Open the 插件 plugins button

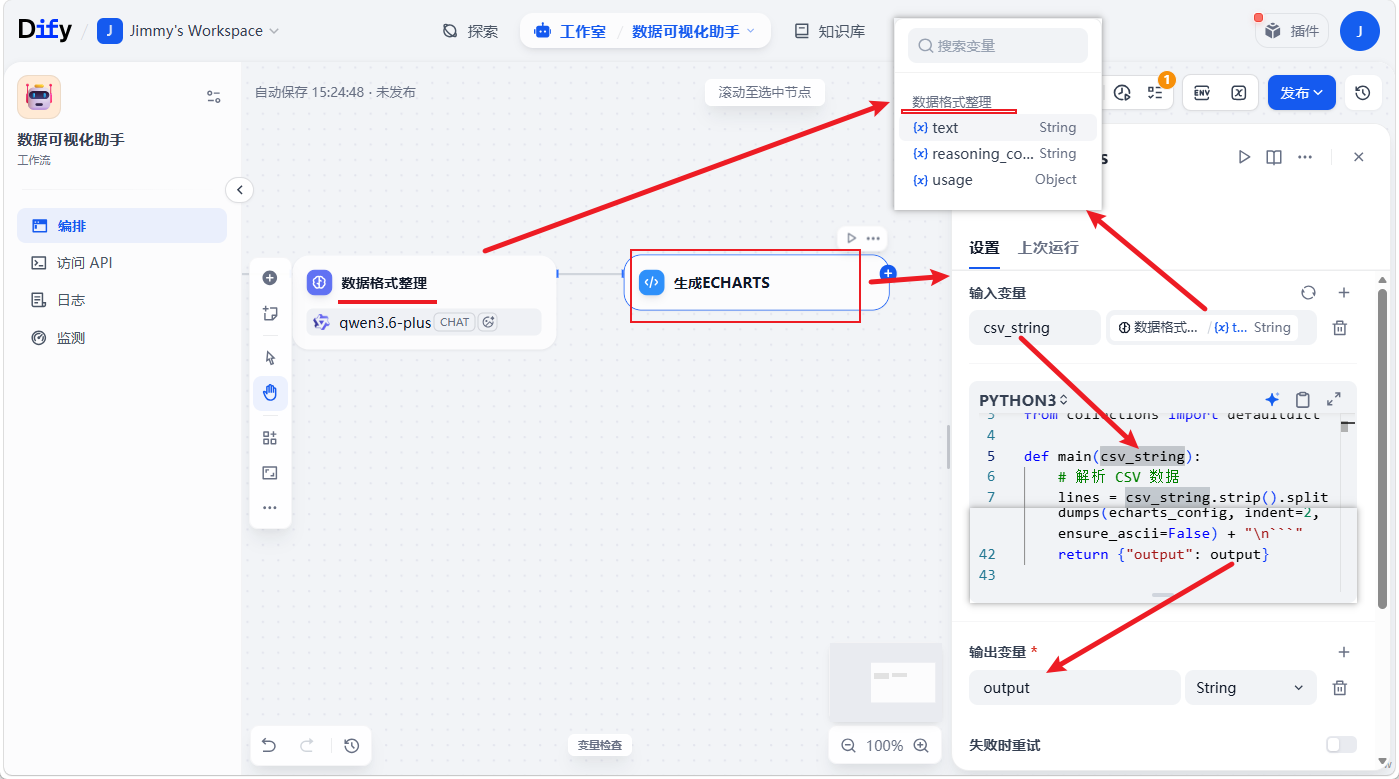pos(1292,31)
